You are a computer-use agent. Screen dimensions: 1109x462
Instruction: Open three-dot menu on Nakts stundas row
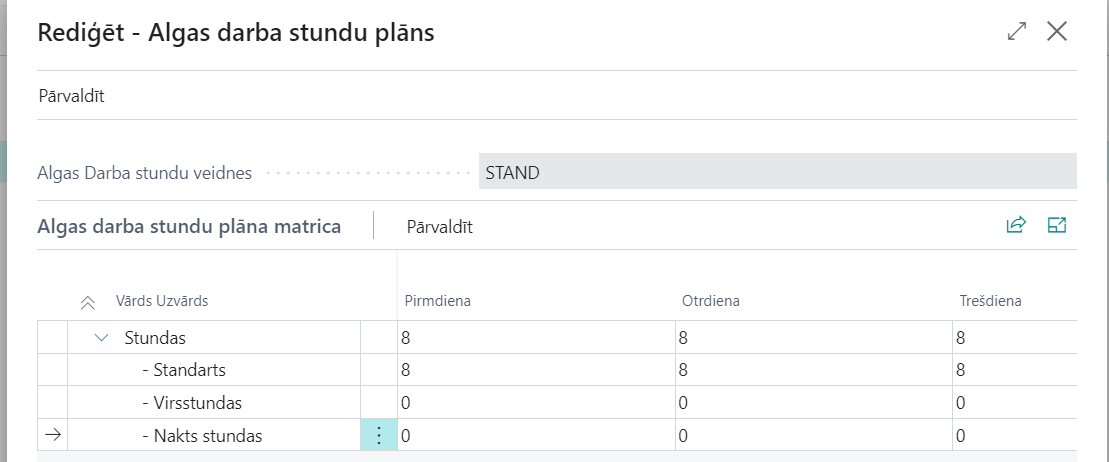click(x=378, y=436)
